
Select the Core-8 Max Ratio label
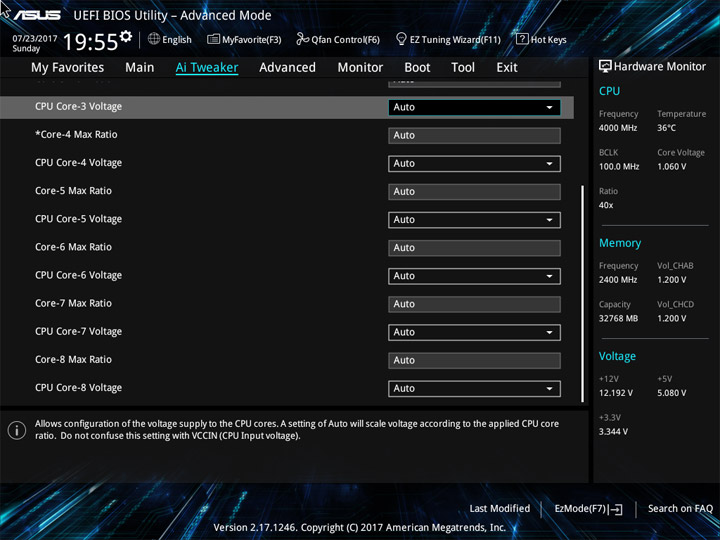coord(73,360)
